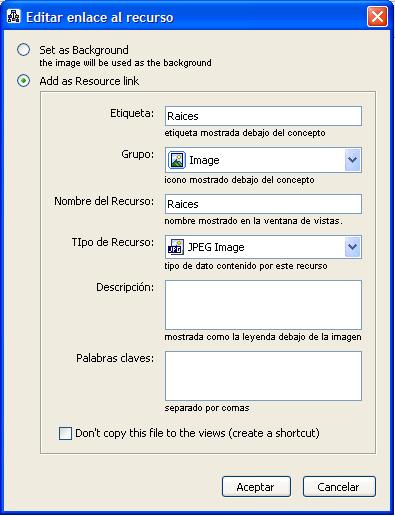Image resolution: width=395 pixels, height=516 pixels.
Task: Click the Palabras claves text area
Action: [x=263, y=376]
